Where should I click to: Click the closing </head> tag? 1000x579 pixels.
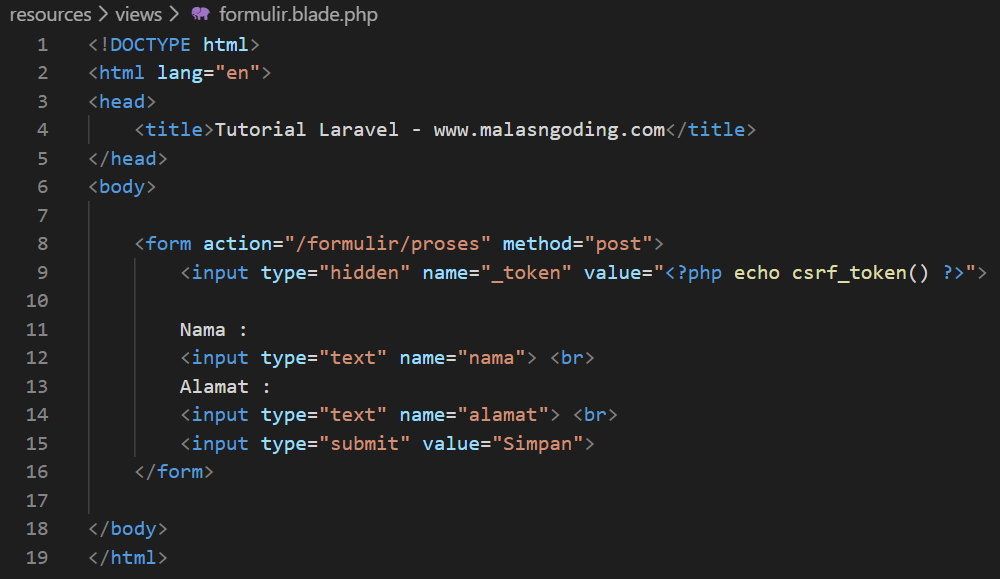pos(128,158)
